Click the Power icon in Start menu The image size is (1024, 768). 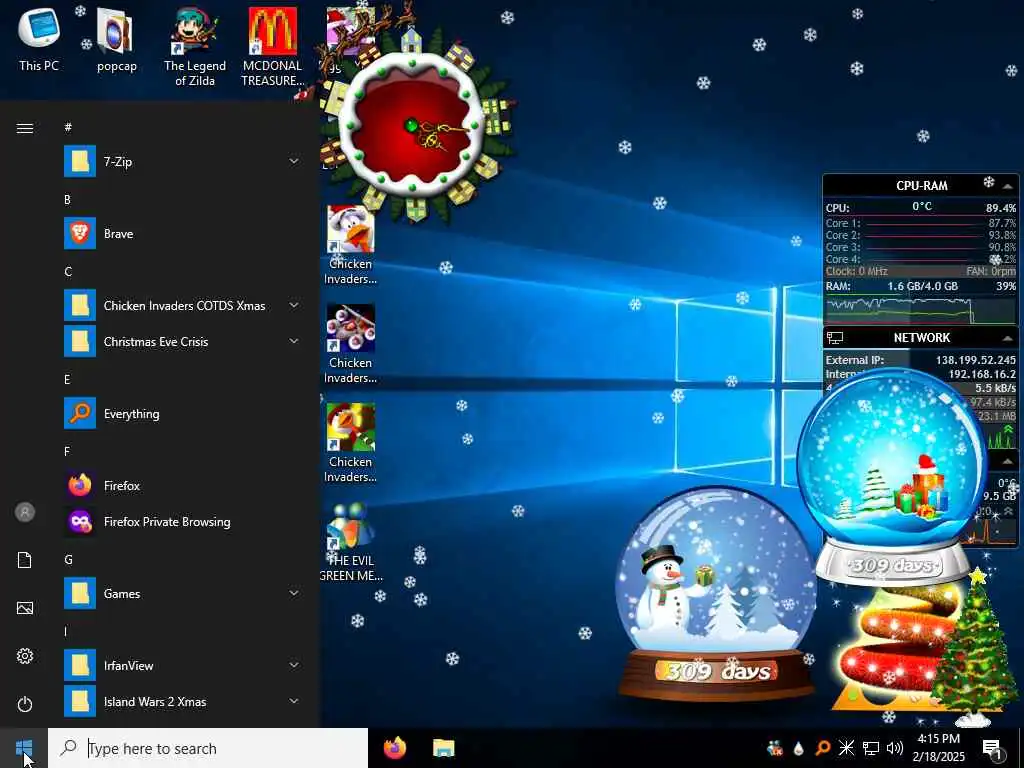tap(25, 704)
